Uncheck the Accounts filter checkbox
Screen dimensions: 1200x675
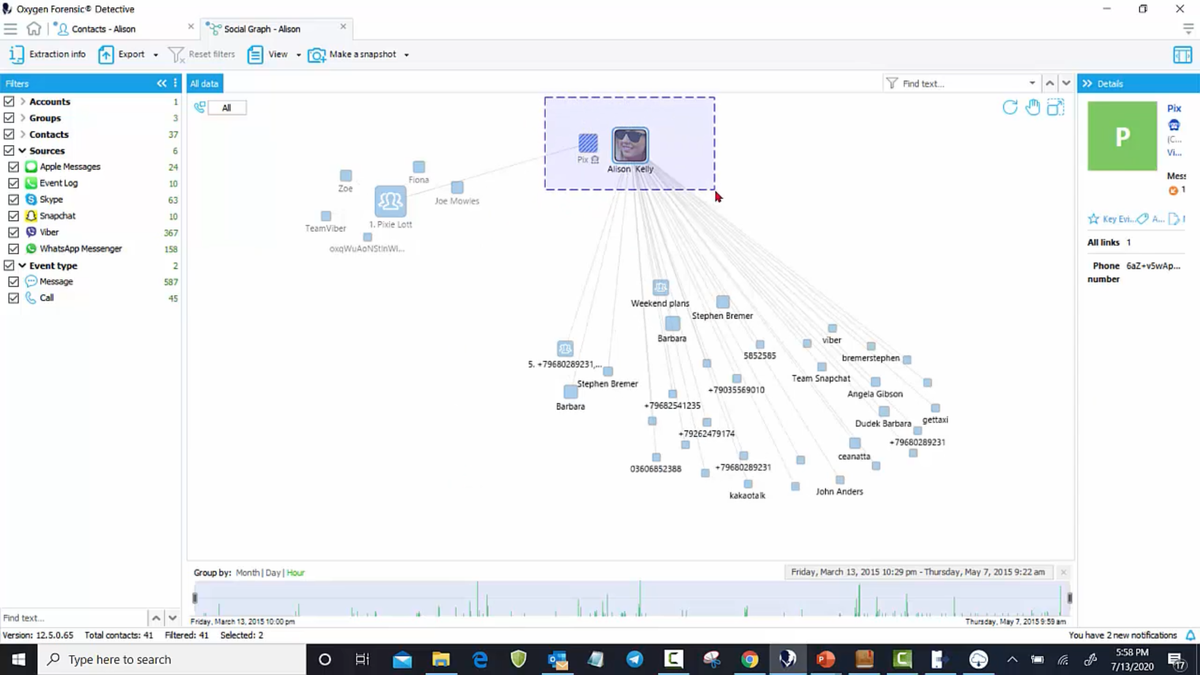tap(9, 102)
